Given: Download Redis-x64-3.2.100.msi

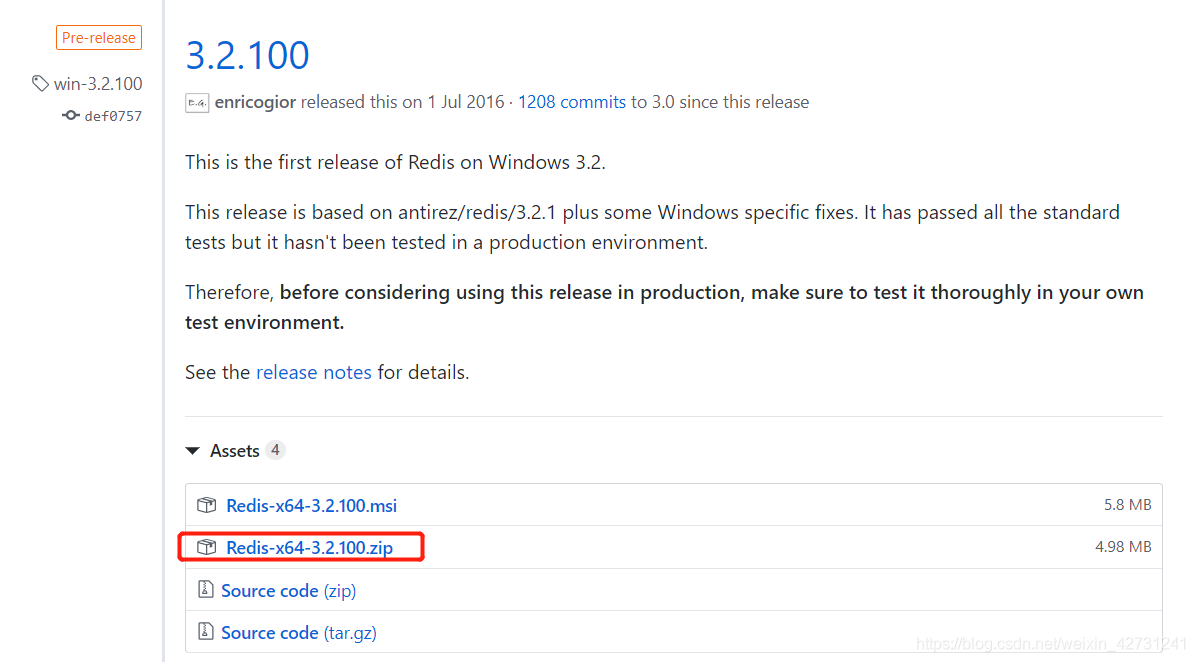Looking at the screenshot, I should [x=312, y=505].
